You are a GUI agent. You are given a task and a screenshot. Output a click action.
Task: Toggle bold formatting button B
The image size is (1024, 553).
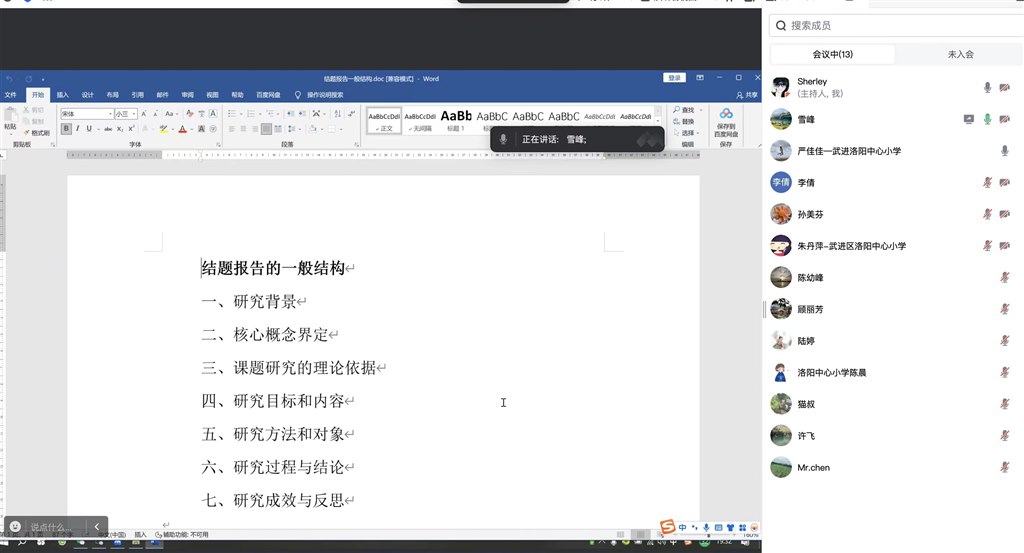pyautogui.click(x=66, y=129)
